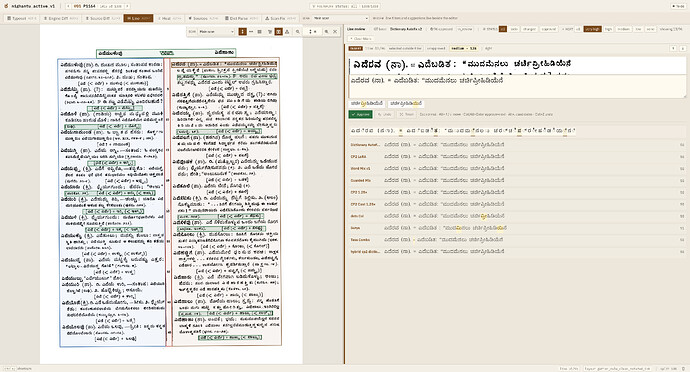
Task: Toggle the vertical dots overlay icon in the scan toolbar
Action: 242,32
